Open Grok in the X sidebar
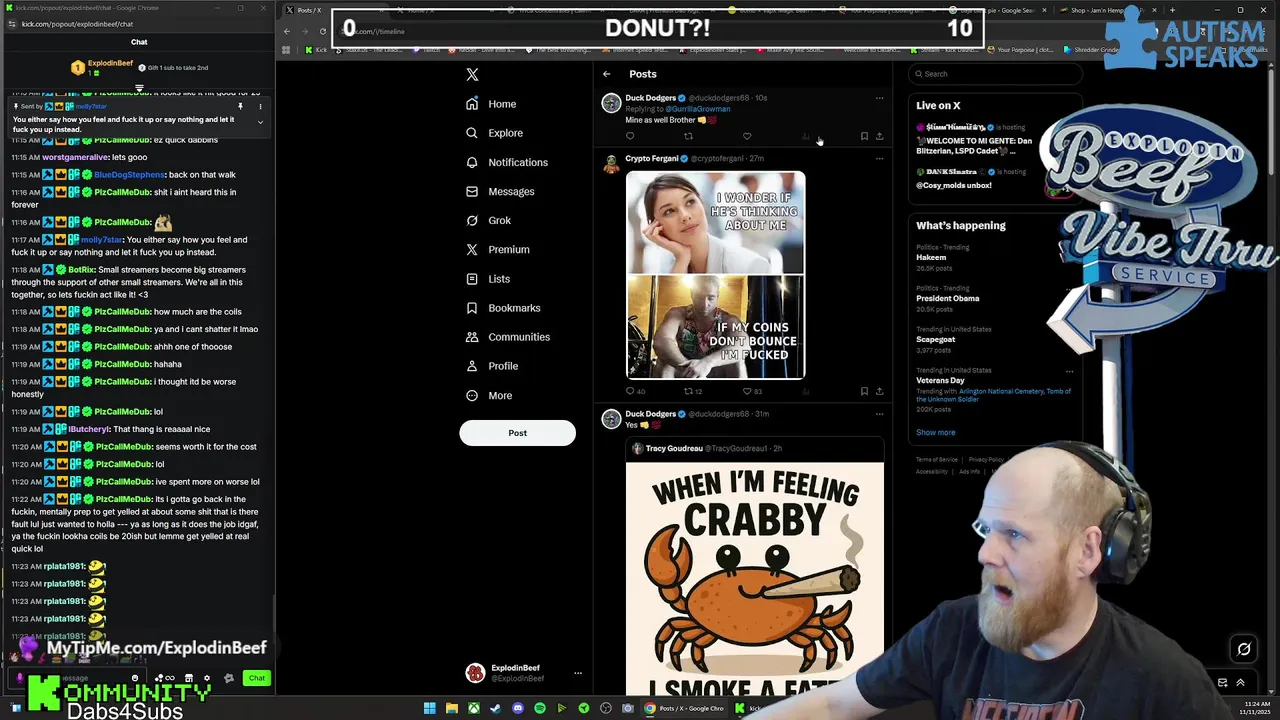 click(488, 220)
